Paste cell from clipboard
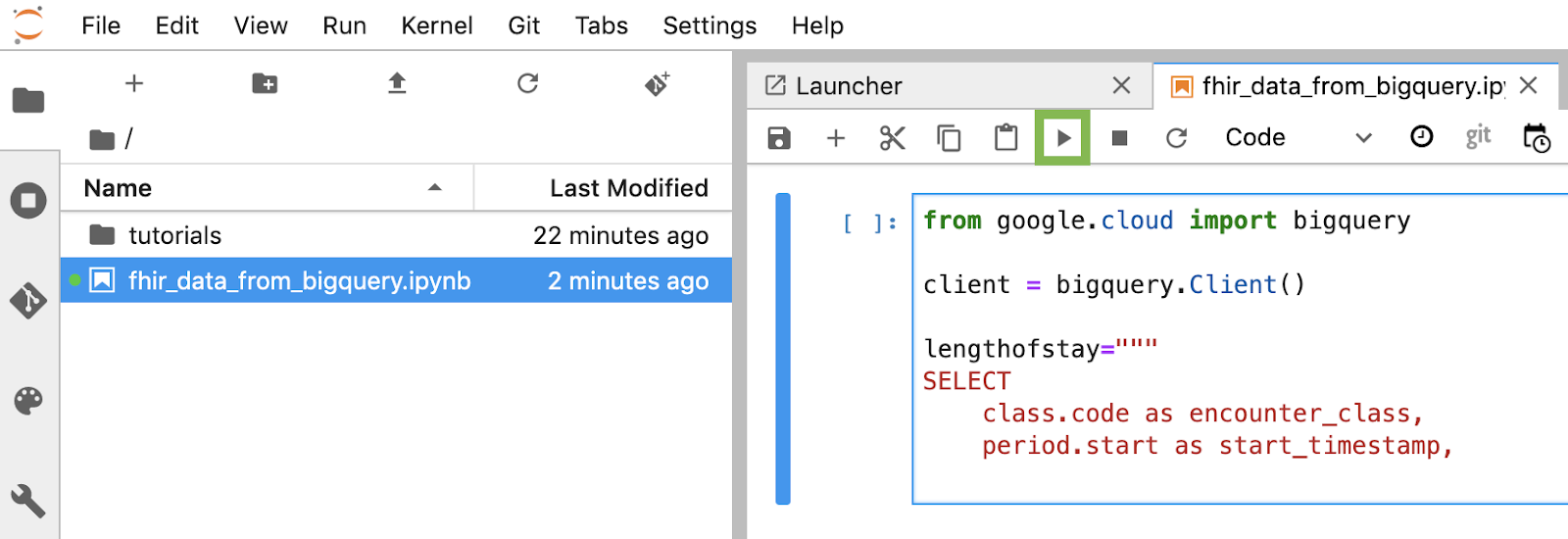Image resolution: width=1568 pixels, height=539 pixels. click(1005, 138)
